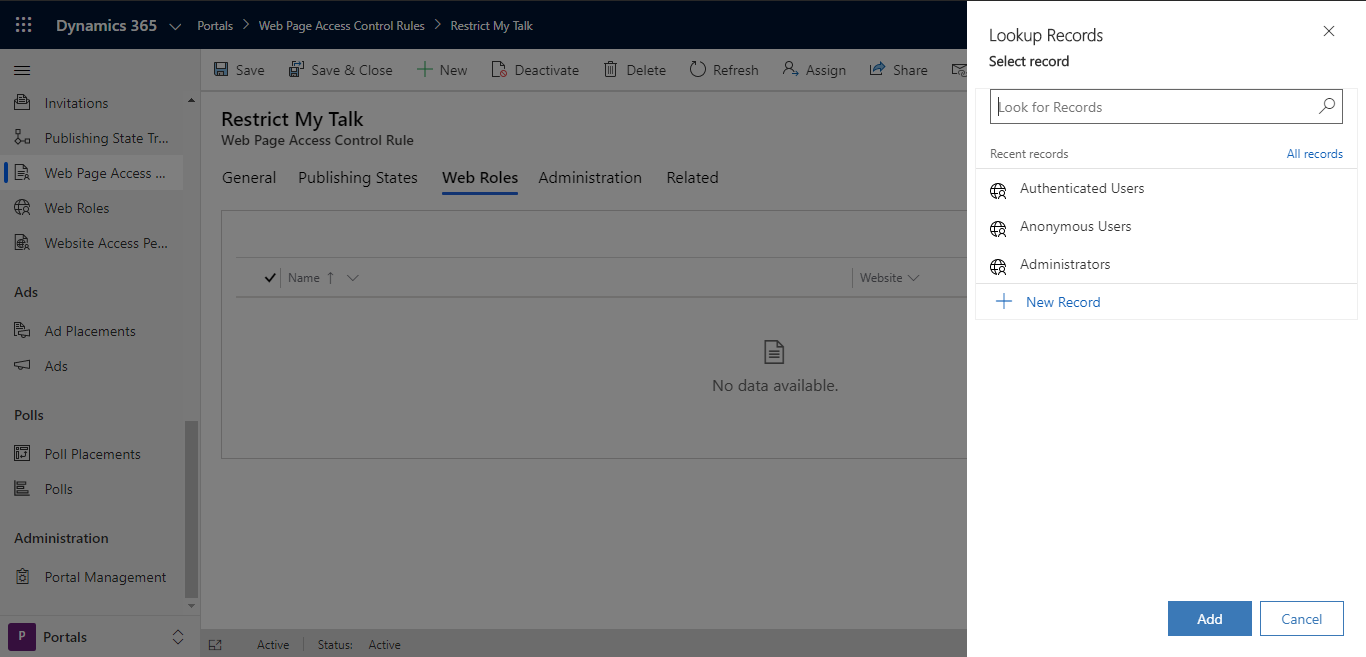Click Save & Close command
Screen dimensions: 1366x657
(x=340, y=70)
